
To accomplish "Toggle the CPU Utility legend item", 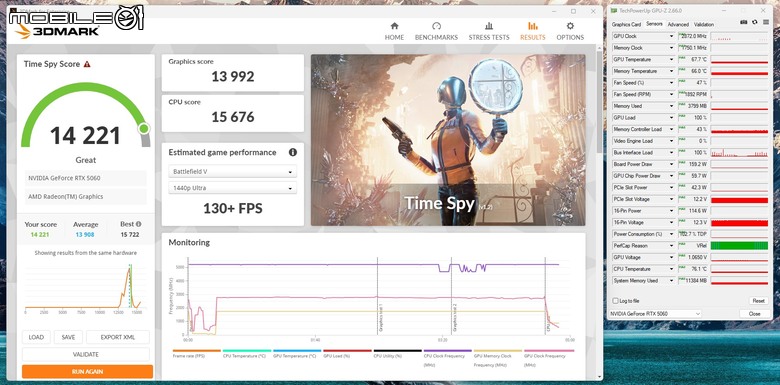I will [x=397, y=354].
